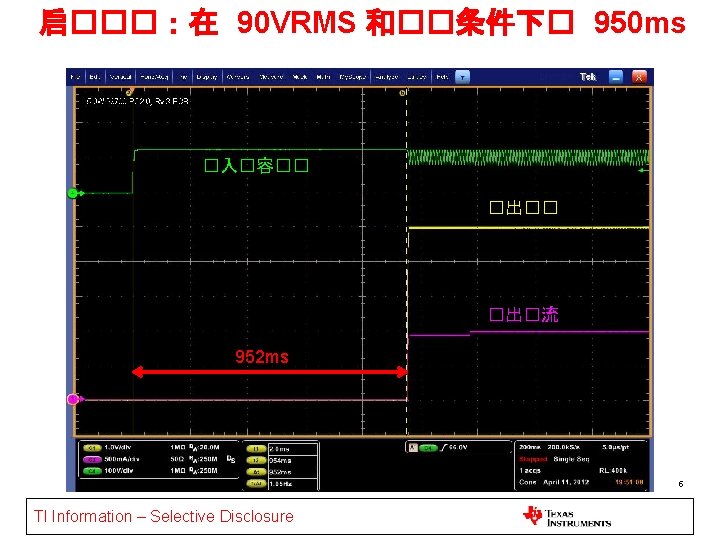Open the Vertical menu
Viewport: 720px width, 540px height.
121,77
